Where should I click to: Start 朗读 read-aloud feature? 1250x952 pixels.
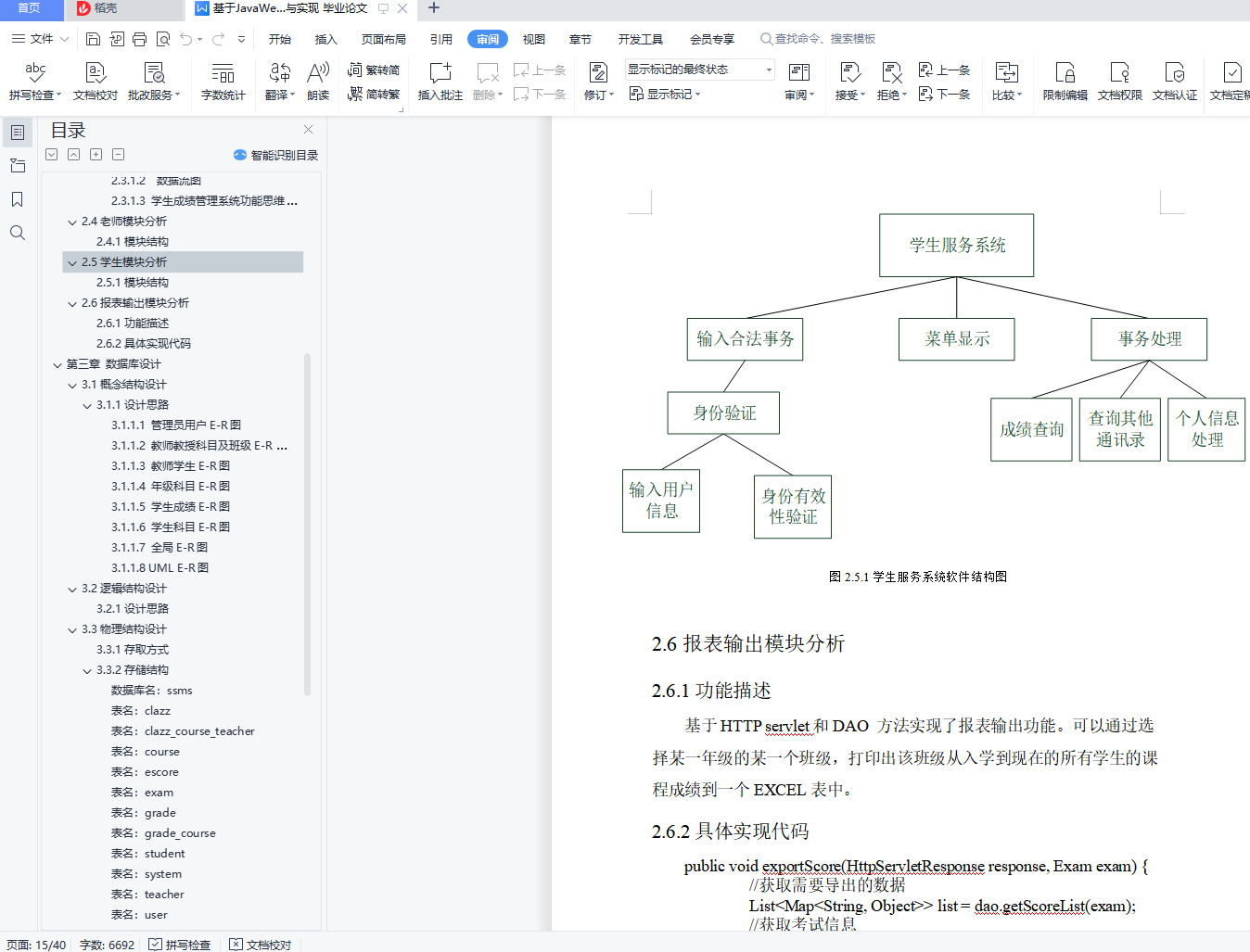coord(318,81)
